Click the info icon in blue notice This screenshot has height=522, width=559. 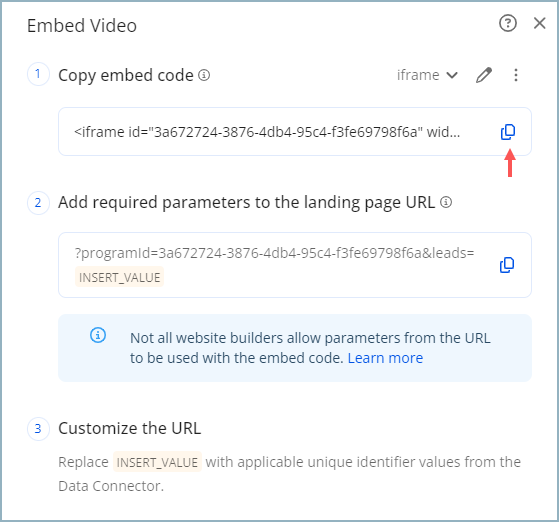(98, 335)
